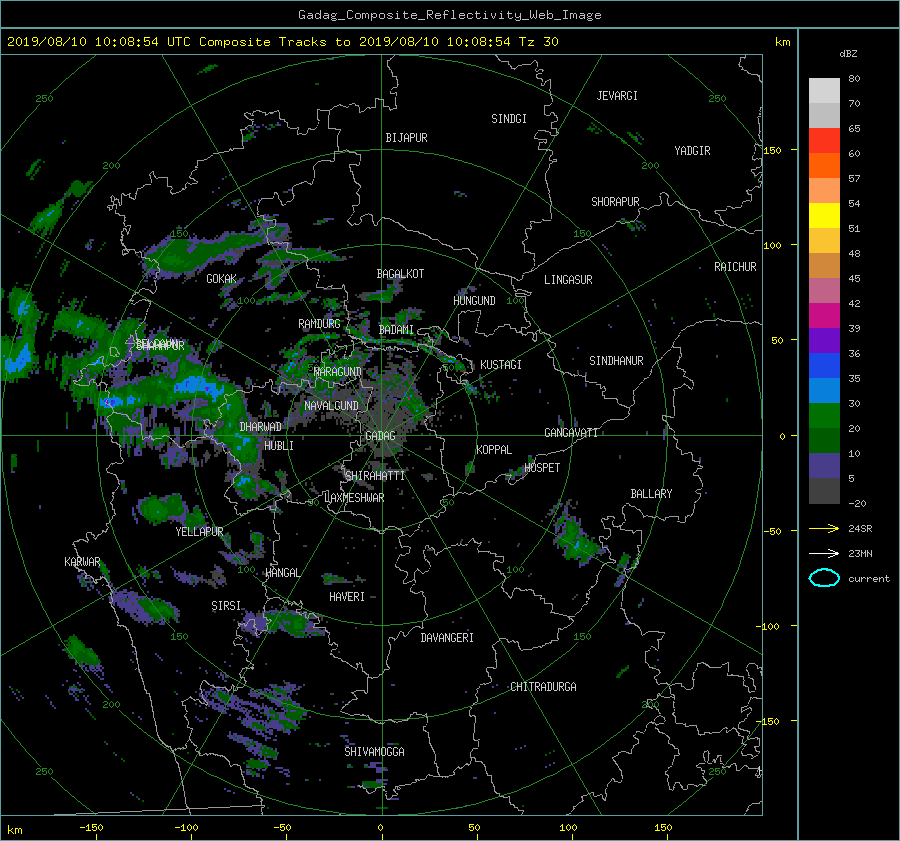Pick the green 20-30 dBZ swatch
This screenshot has width=900, height=841.
[824, 416]
